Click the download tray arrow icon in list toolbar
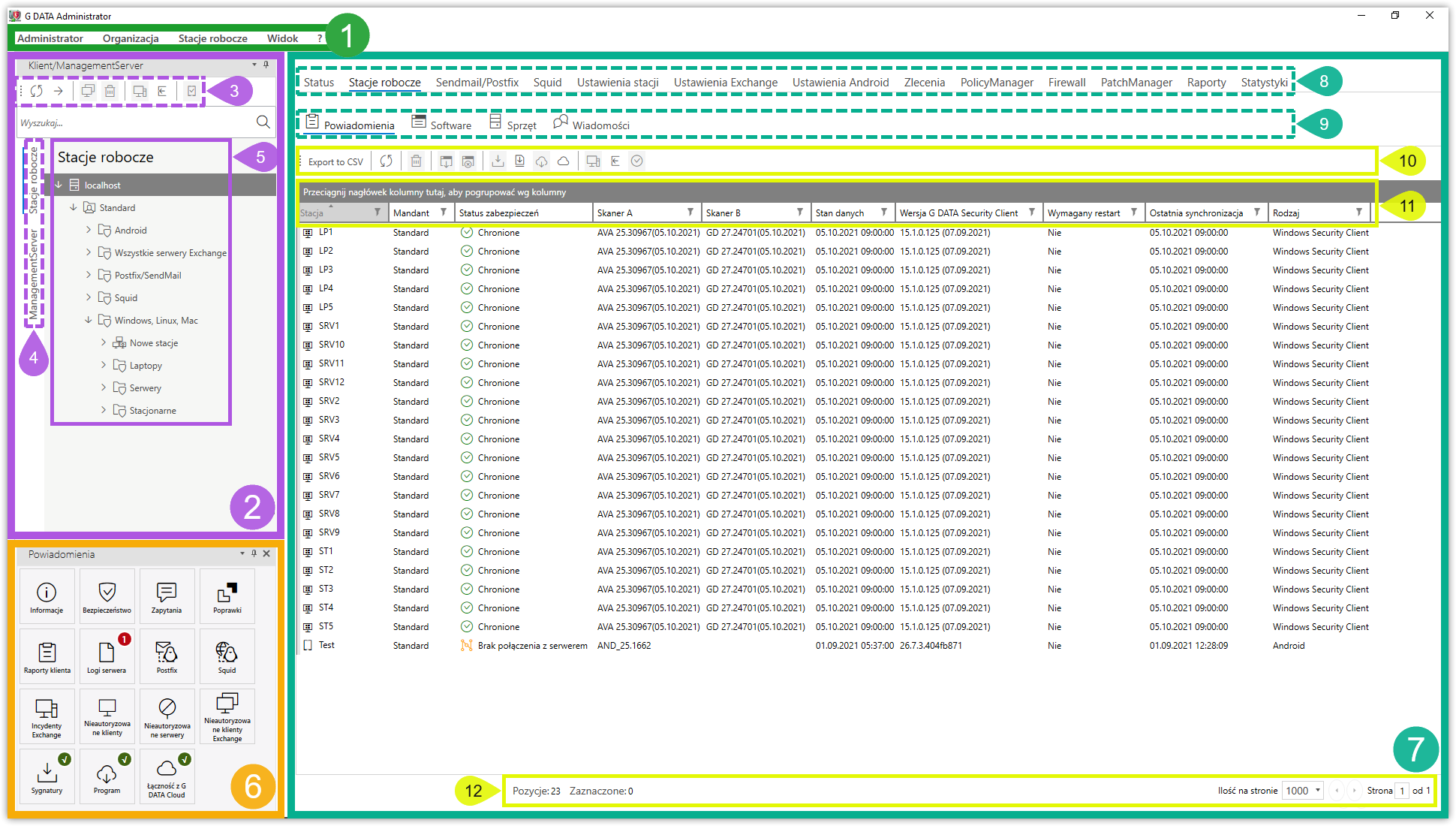This screenshot has height=826, width=1456. [x=498, y=161]
